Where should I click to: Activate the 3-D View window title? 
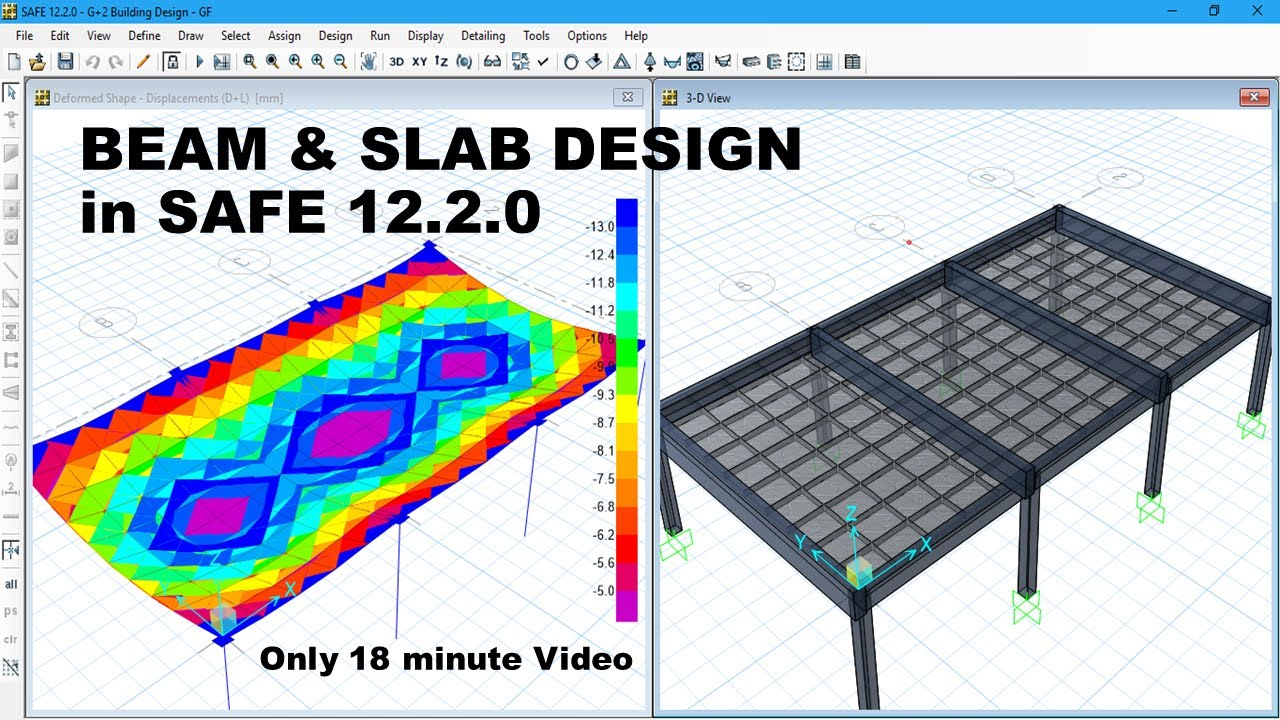tap(708, 98)
